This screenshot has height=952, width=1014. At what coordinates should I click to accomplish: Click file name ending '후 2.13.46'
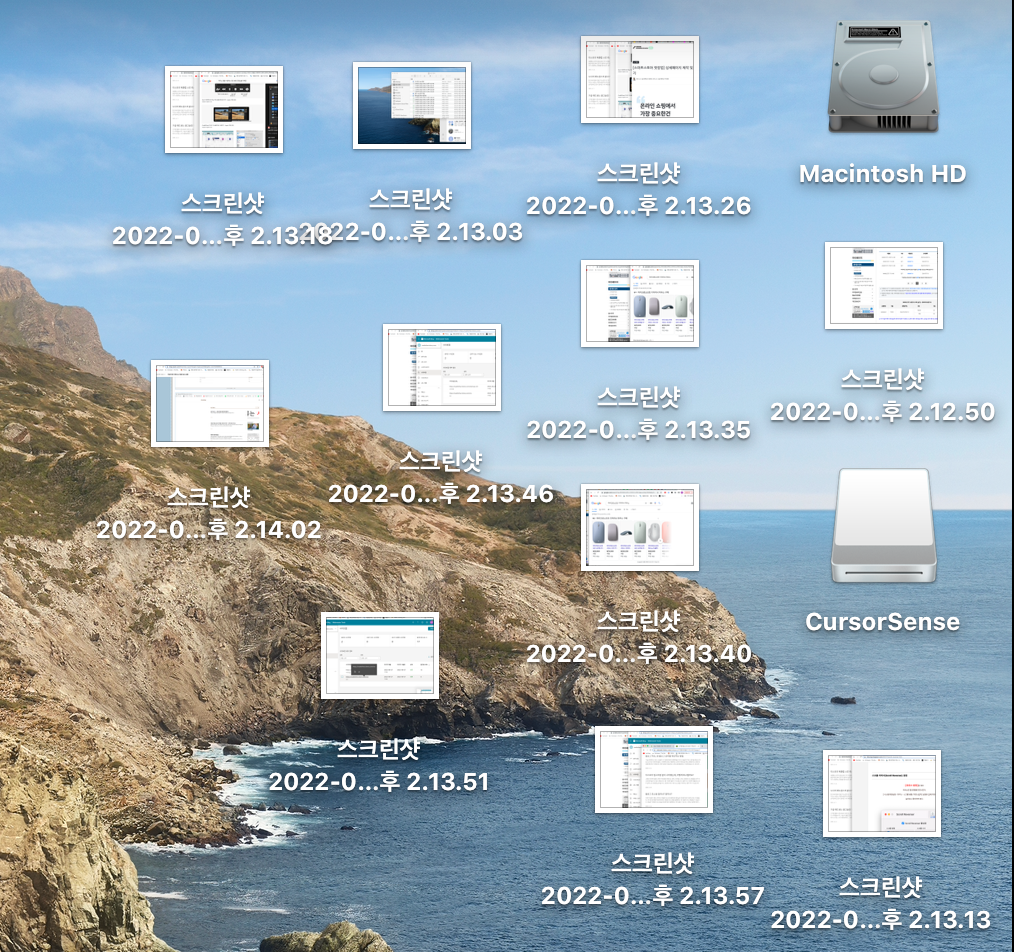click(441, 477)
